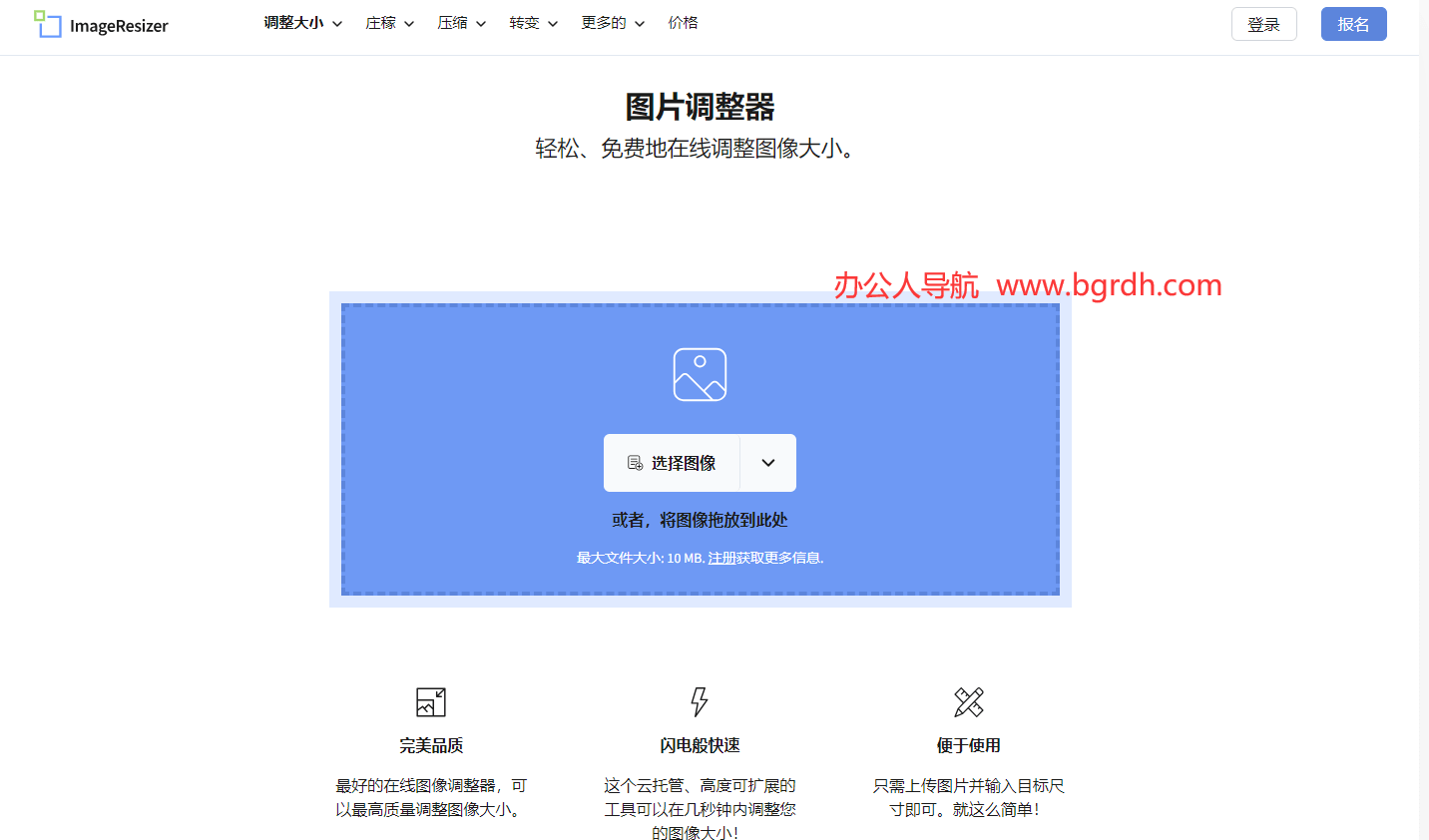Click the paperclip icon on 选择图像 button

[x=635, y=462]
